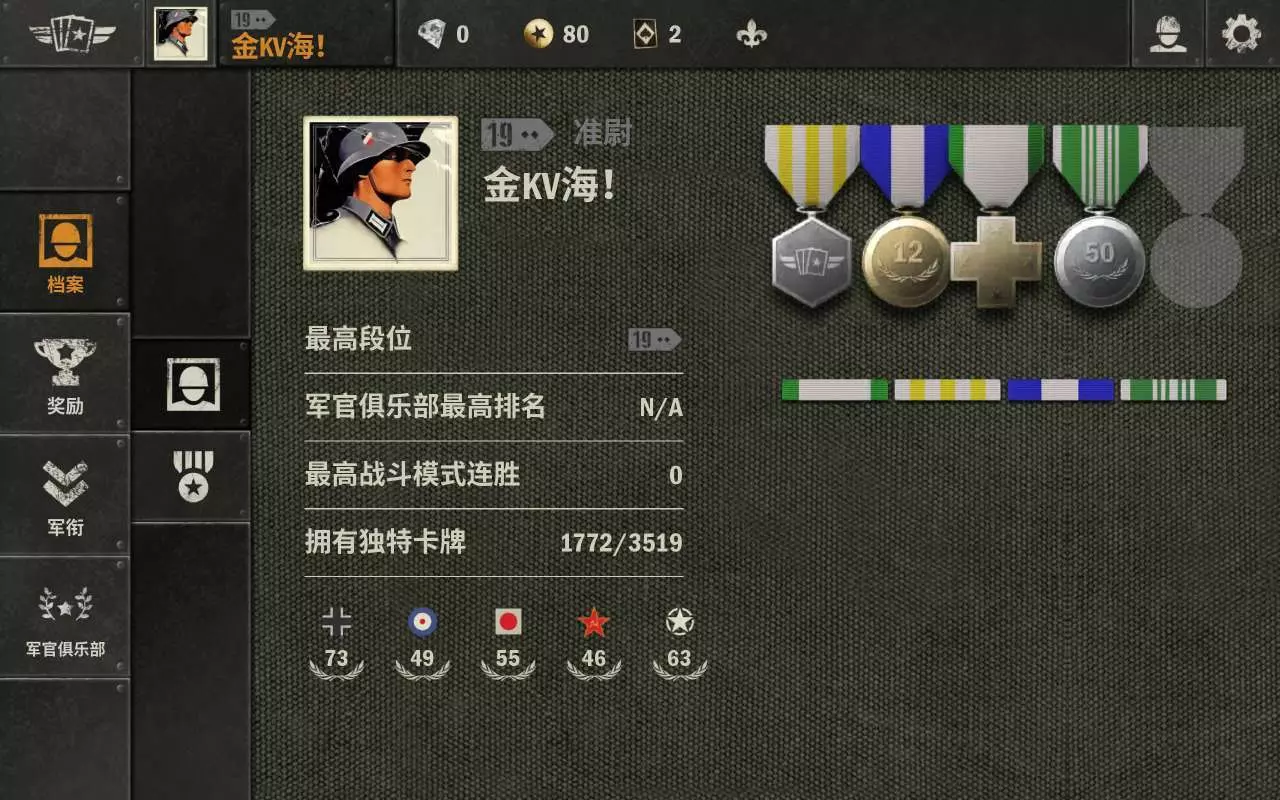Select the helmet profile sub-tab icon
Screen dimensions: 1280x800
(x=192, y=385)
